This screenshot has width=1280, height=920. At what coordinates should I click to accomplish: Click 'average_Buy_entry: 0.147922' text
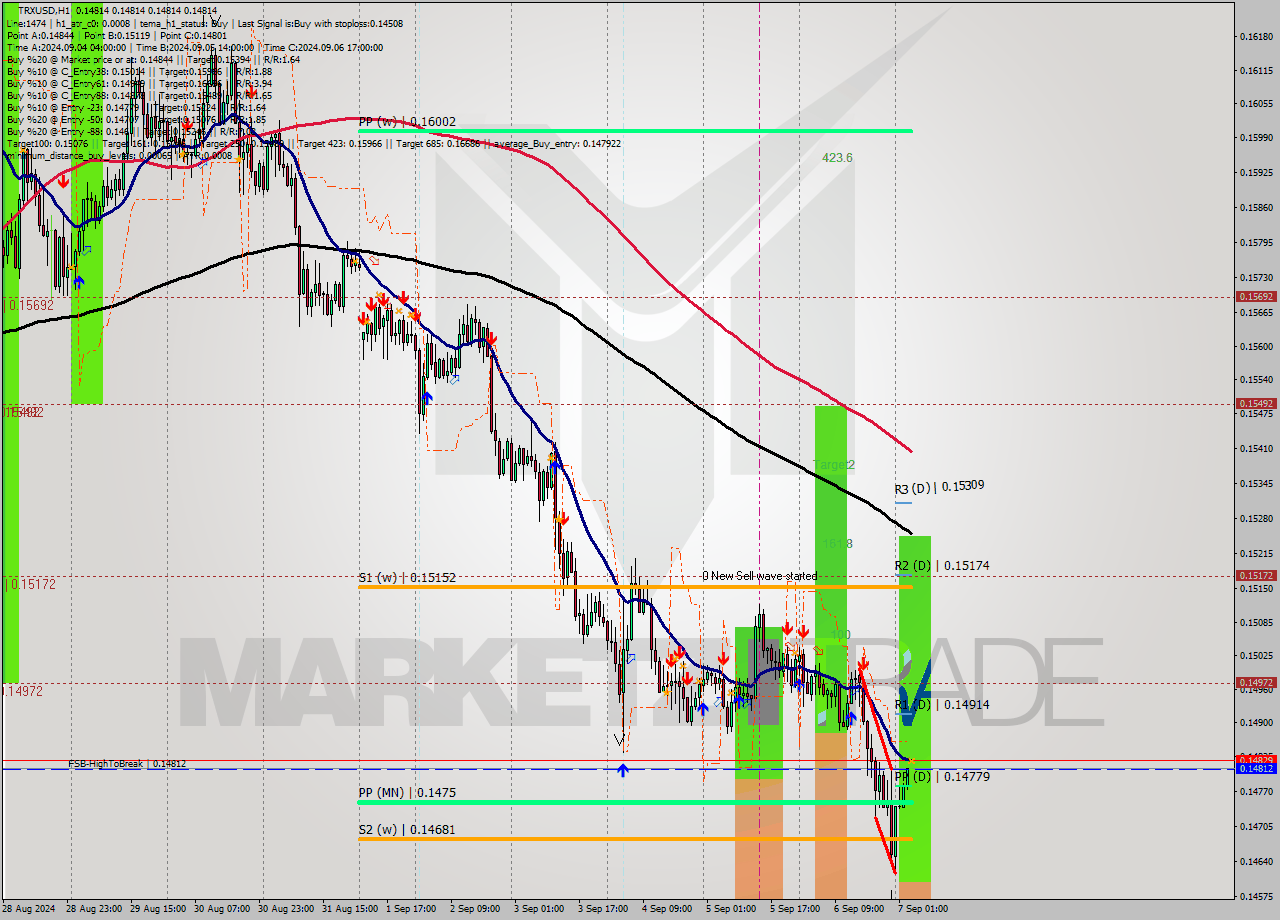click(557, 143)
